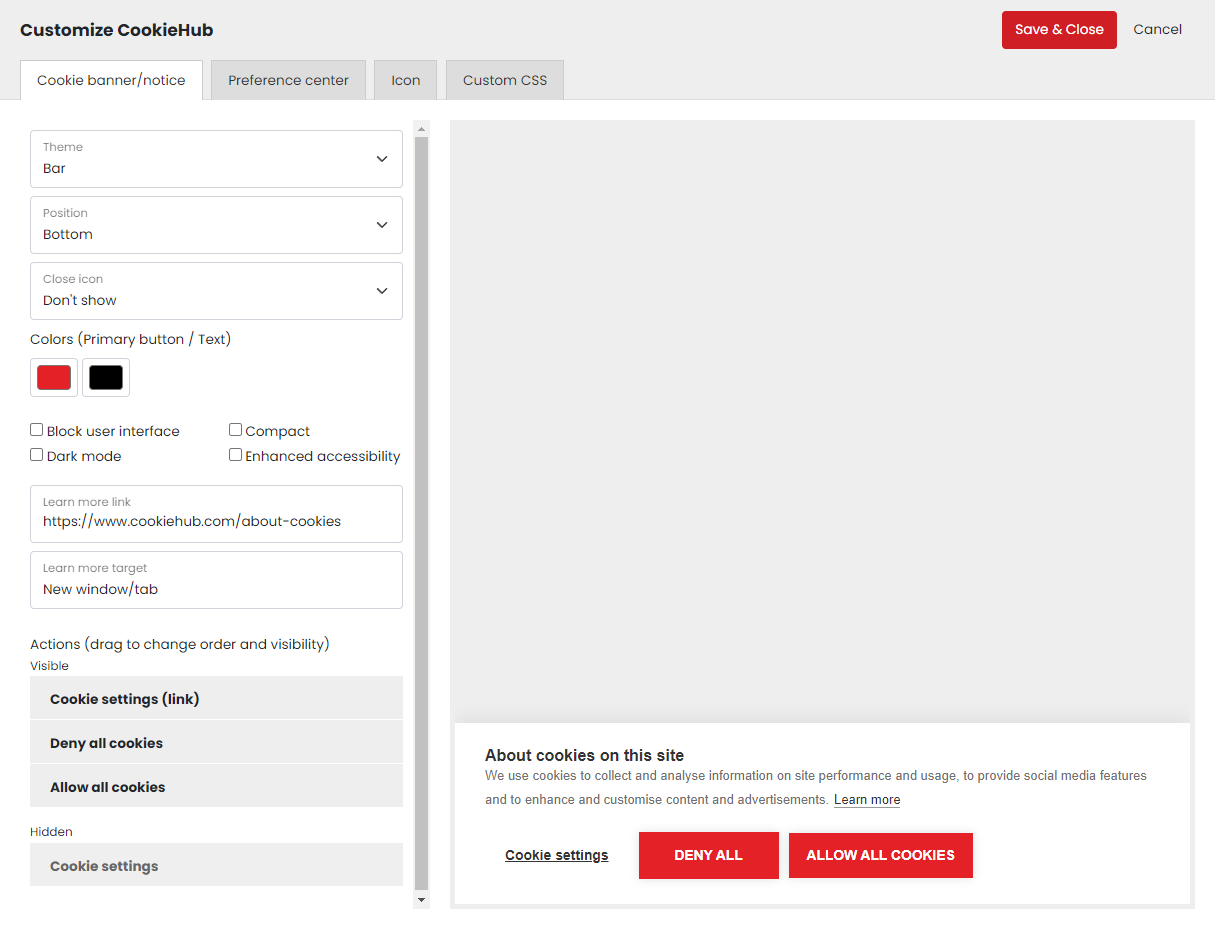Viewport: 1215px width, 929px height.
Task: Expand the Position dropdown set to Bottom
Action: [216, 225]
